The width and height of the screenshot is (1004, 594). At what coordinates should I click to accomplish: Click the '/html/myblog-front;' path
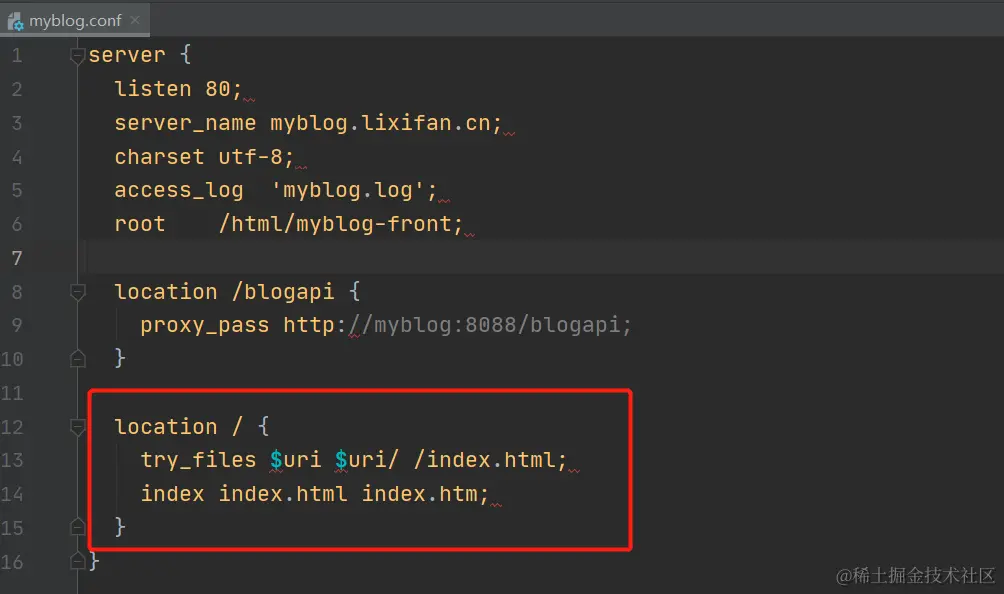(x=341, y=224)
